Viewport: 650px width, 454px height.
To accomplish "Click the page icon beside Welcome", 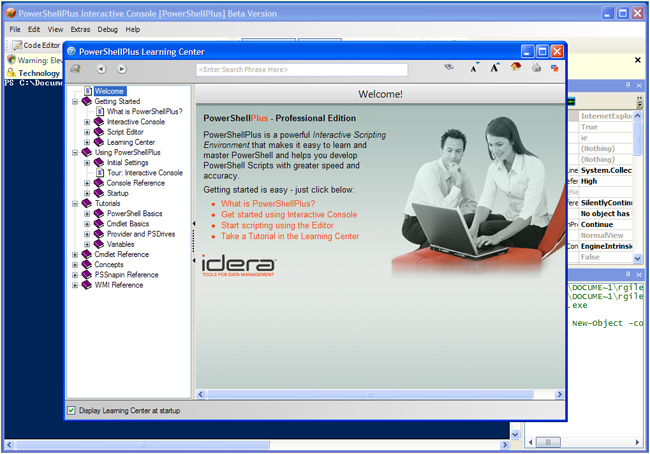I will click(x=88, y=91).
